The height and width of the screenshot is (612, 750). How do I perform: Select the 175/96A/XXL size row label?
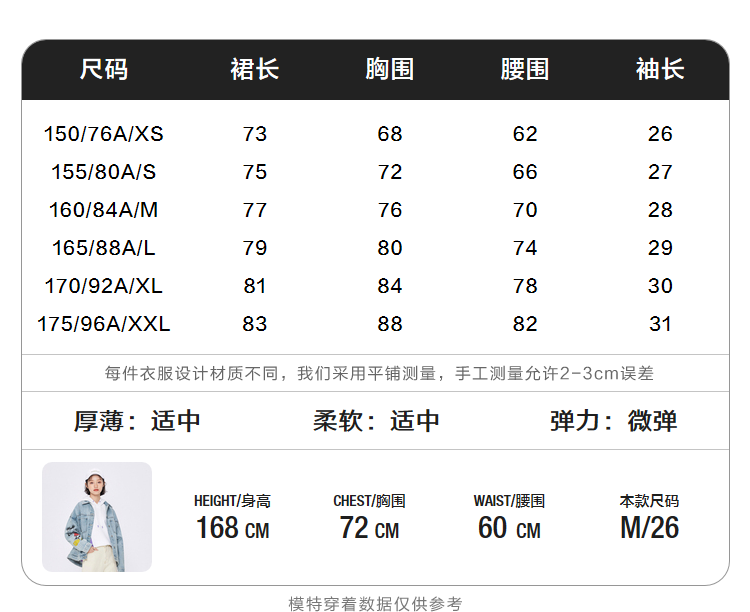(104, 324)
